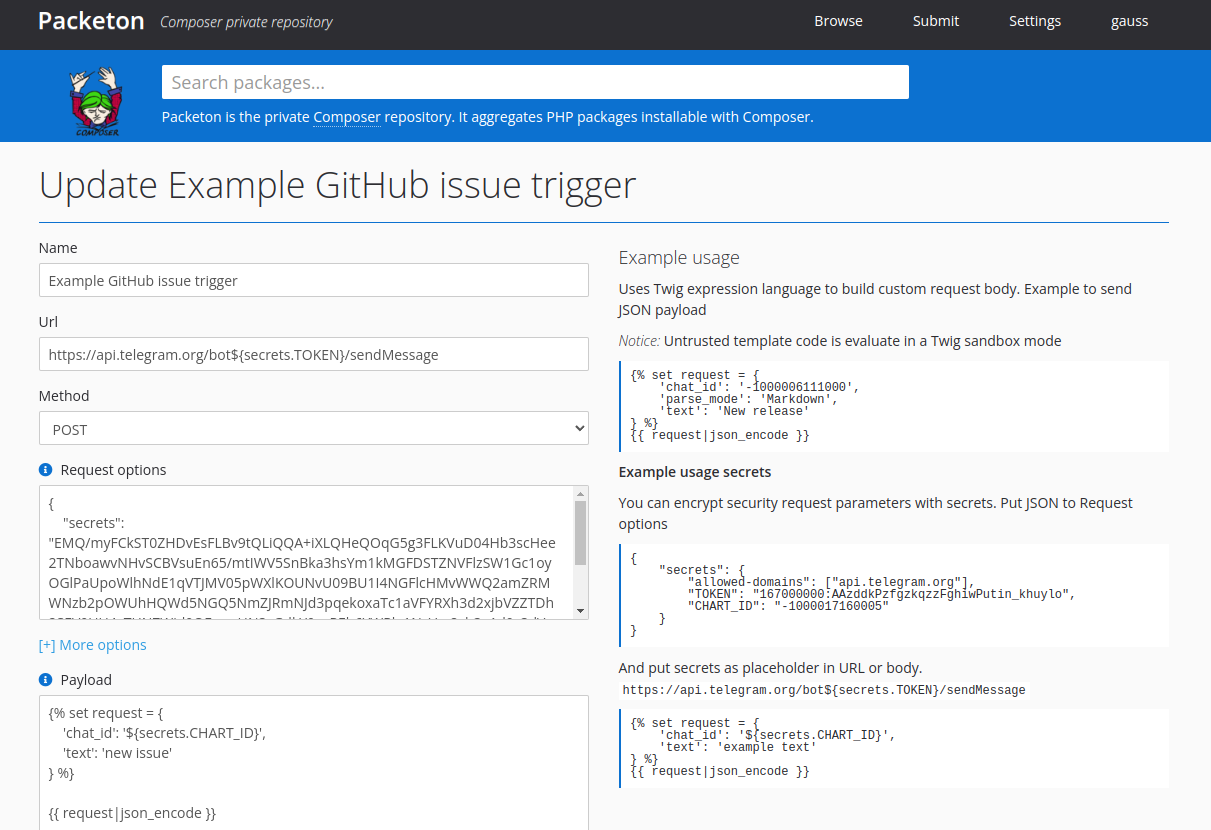Click the Request options scroll down arrow
Image resolution: width=1211 pixels, height=830 pixels.
tap(580, 610)
